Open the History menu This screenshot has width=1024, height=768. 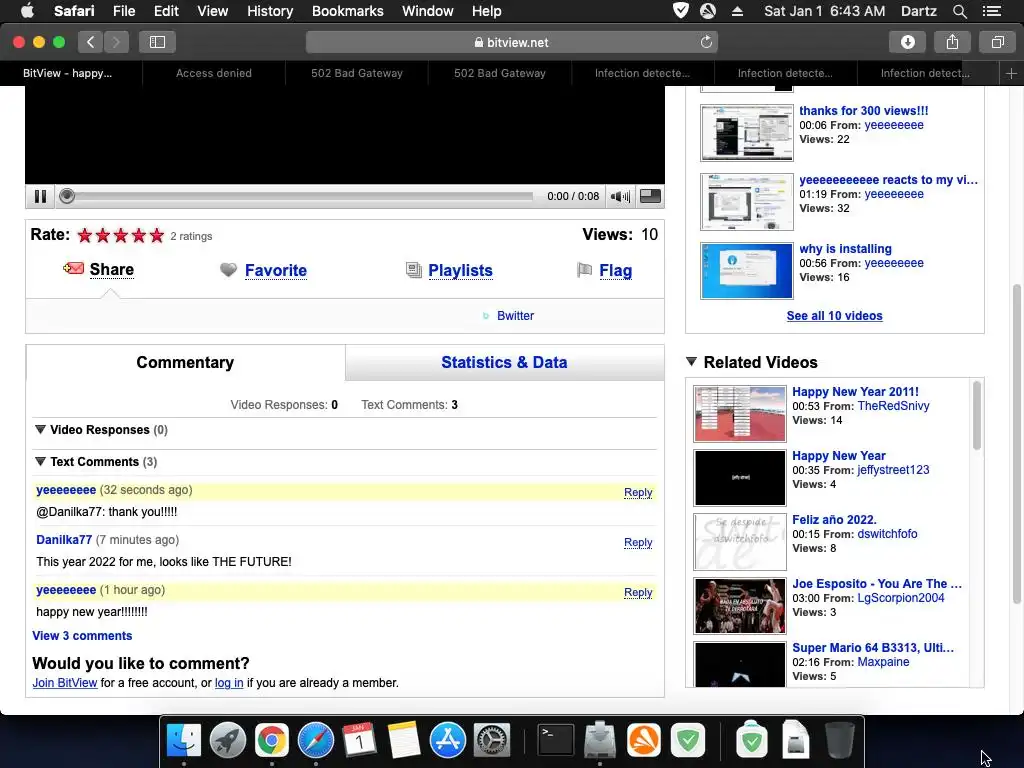click(270, 11)
